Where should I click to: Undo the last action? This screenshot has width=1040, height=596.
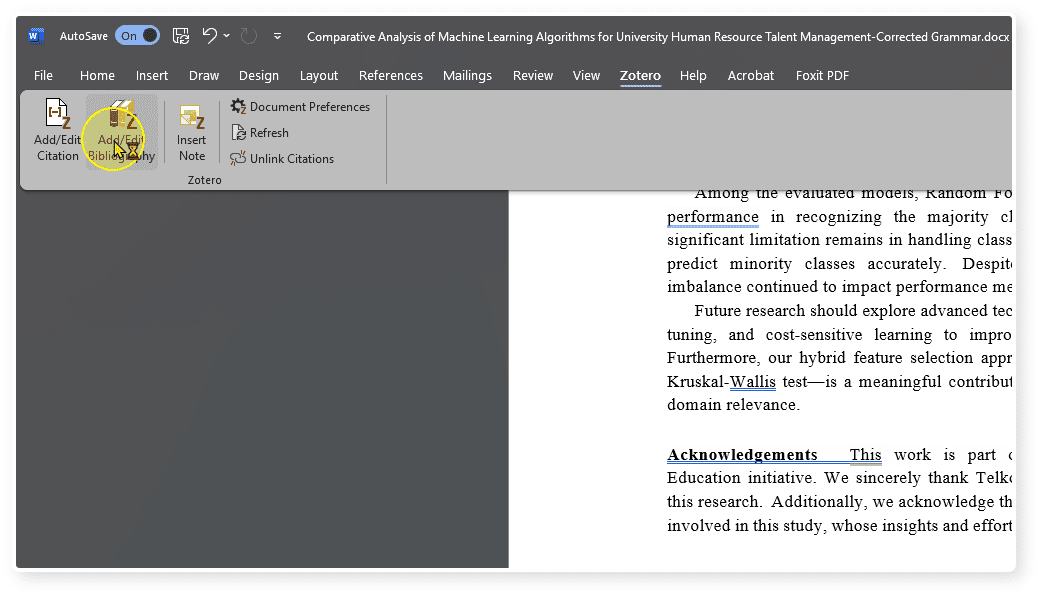210,36
